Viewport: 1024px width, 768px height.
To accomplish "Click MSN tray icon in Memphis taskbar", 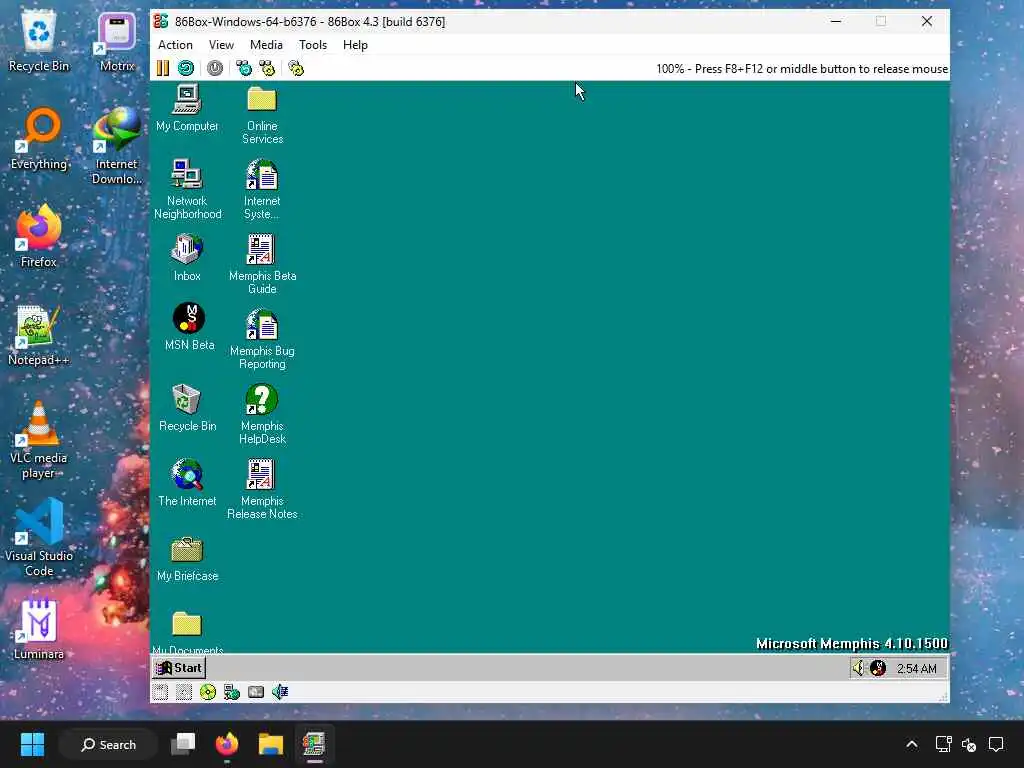I will [x=878, y=667].
